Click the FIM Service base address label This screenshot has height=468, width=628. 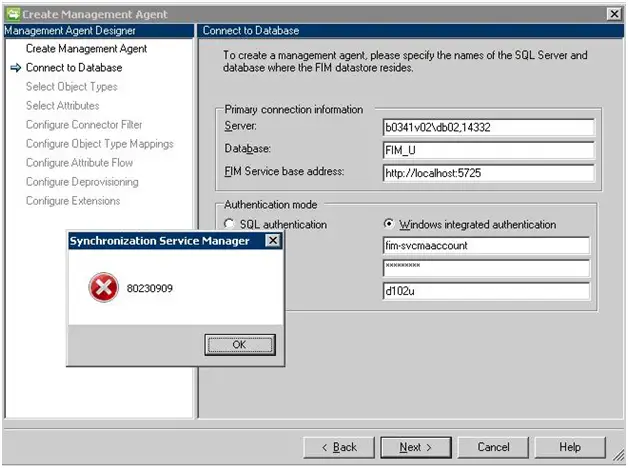pos(284,171)
